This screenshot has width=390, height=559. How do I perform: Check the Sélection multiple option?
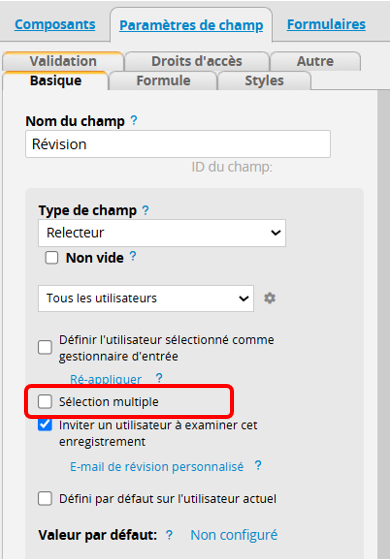tap(45, 401)
